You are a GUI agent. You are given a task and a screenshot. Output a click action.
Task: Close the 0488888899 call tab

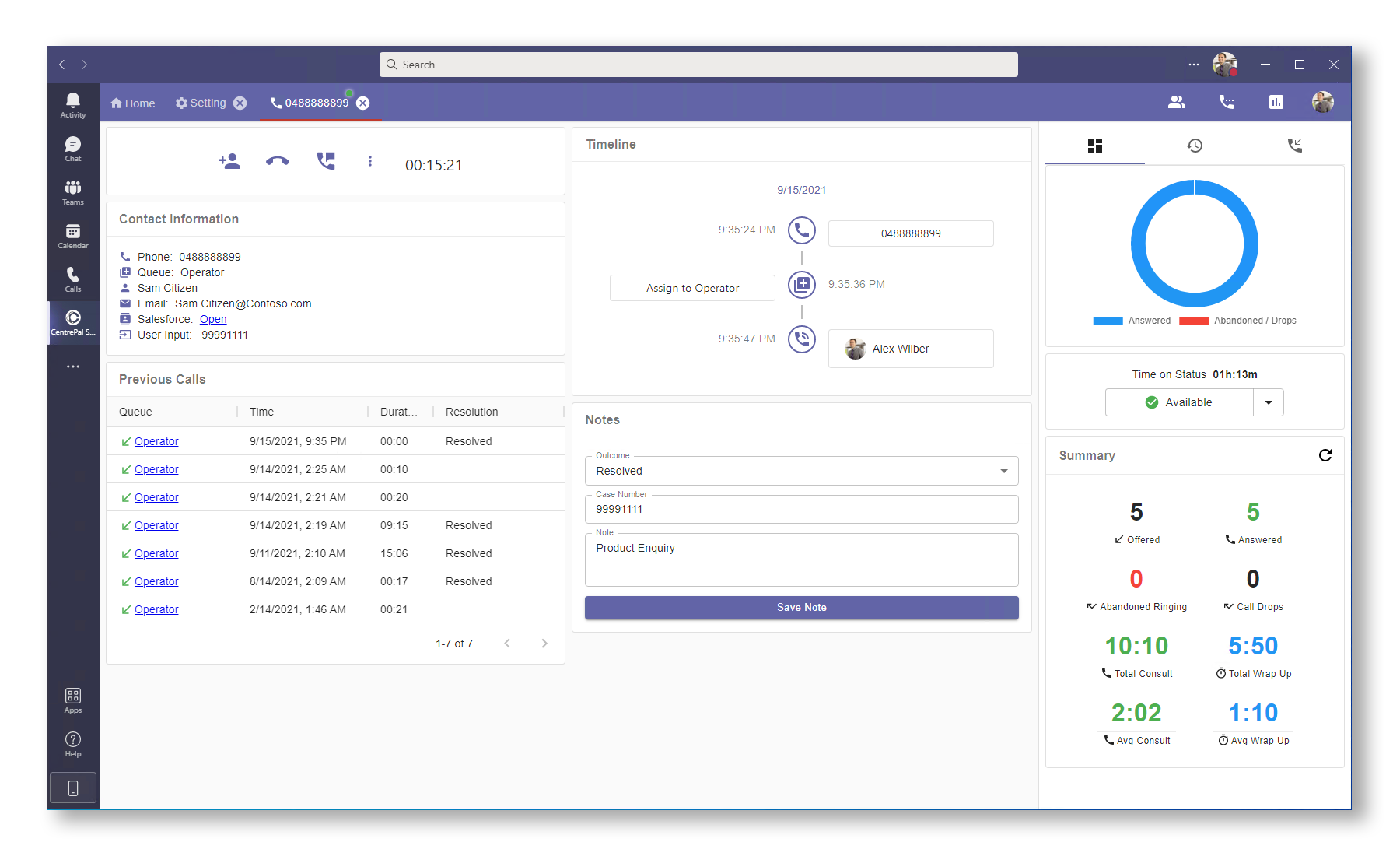363,103
